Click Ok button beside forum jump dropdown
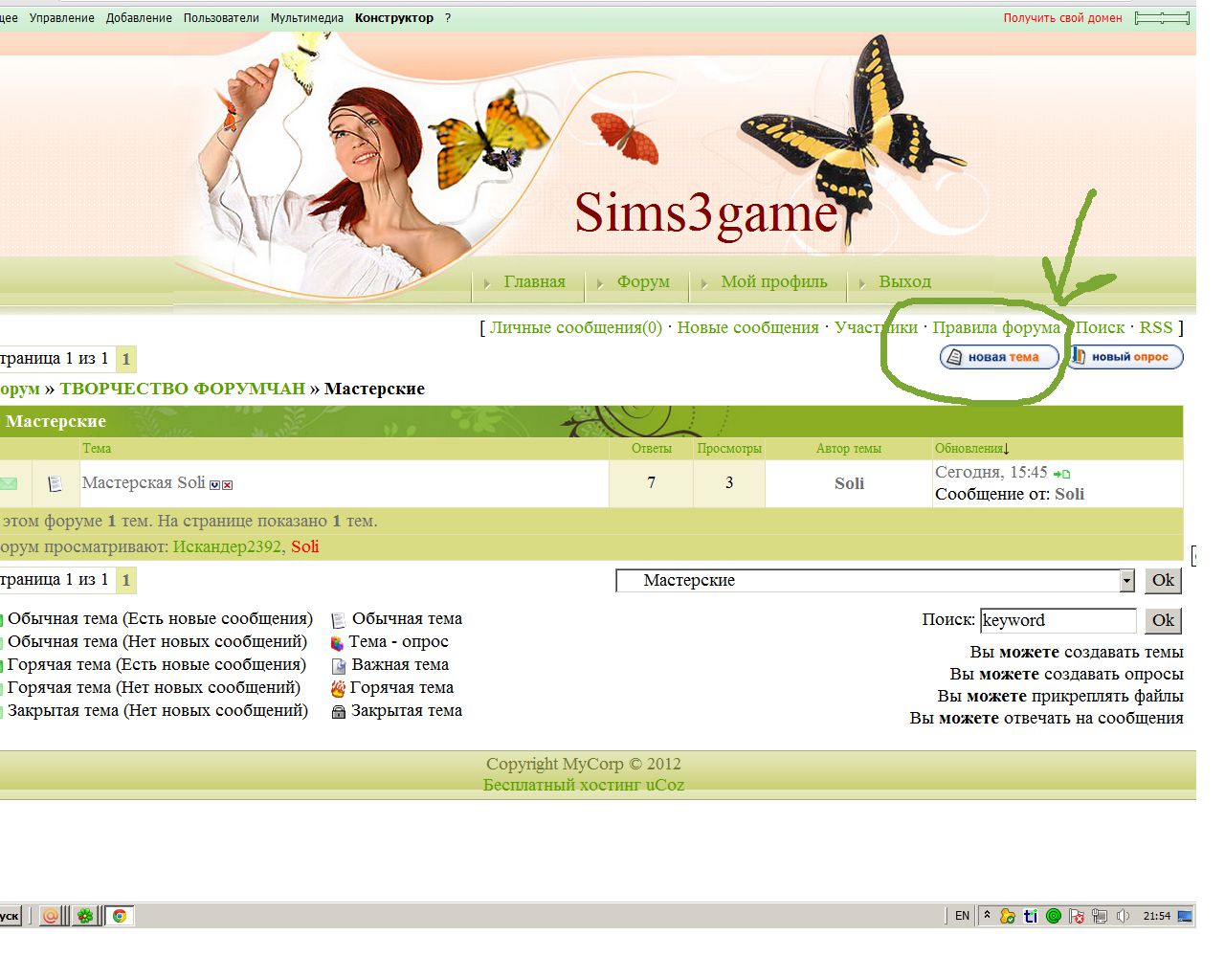 click(1163, 580)
